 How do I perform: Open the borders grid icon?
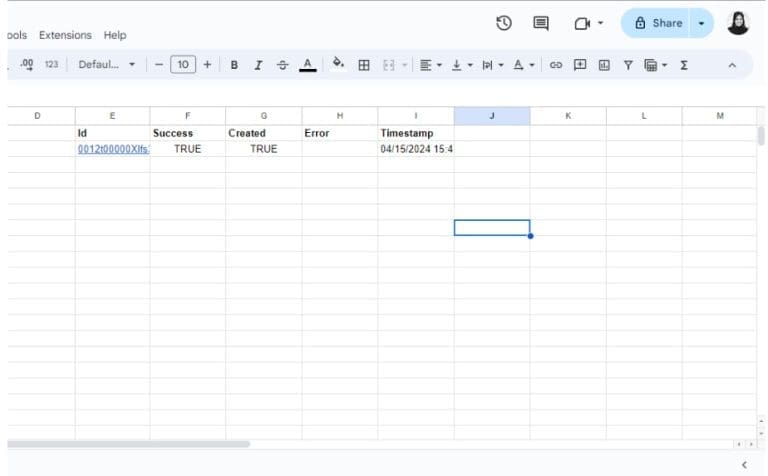[364, 65]
